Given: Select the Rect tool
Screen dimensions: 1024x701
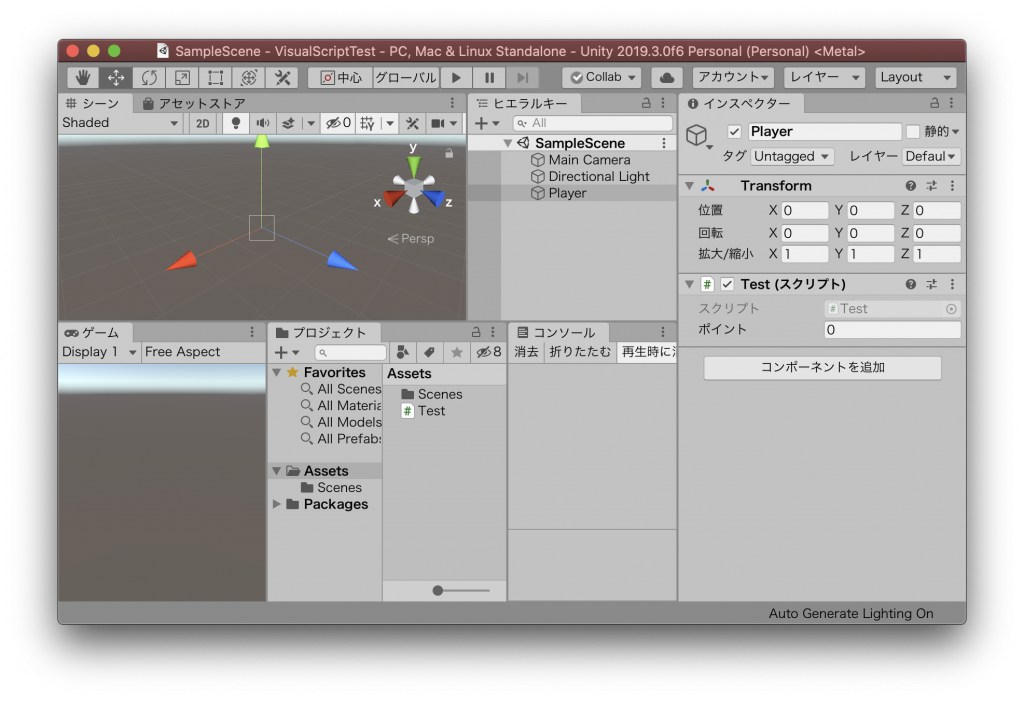Looking at the screenshot, I should [x=216, y=78].
